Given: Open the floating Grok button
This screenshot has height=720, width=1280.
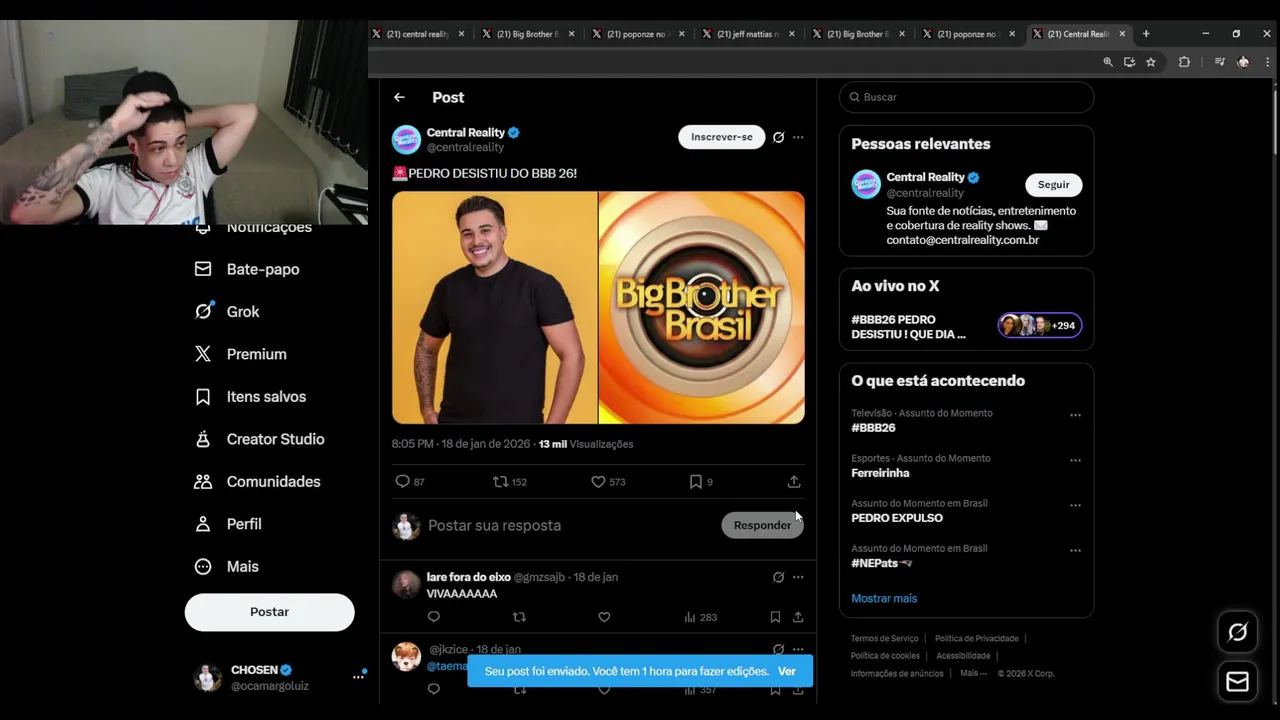Looking at the screenshot, I should click(x=1238, y=632).
